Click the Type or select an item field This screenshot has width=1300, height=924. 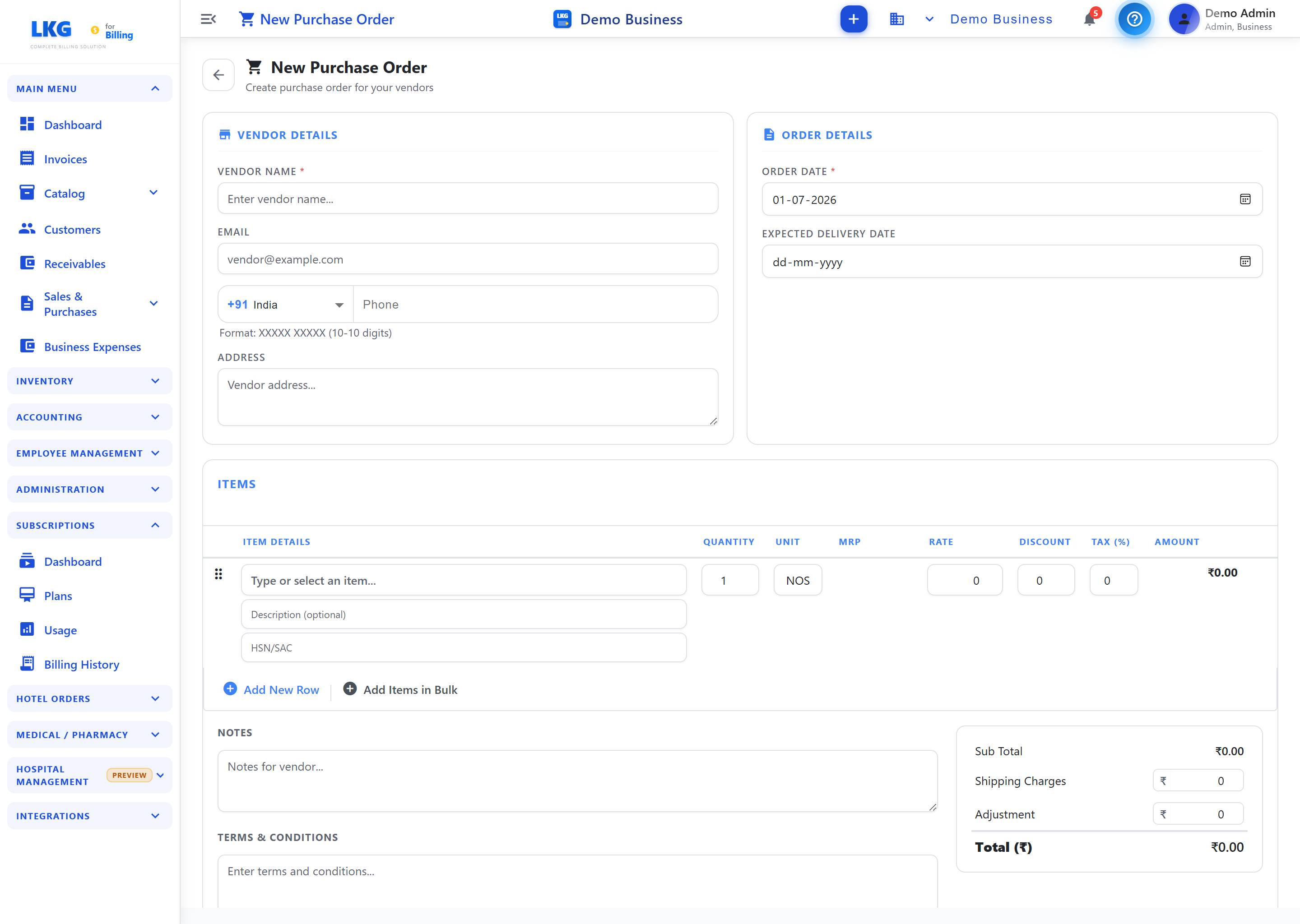click(463, 580)
